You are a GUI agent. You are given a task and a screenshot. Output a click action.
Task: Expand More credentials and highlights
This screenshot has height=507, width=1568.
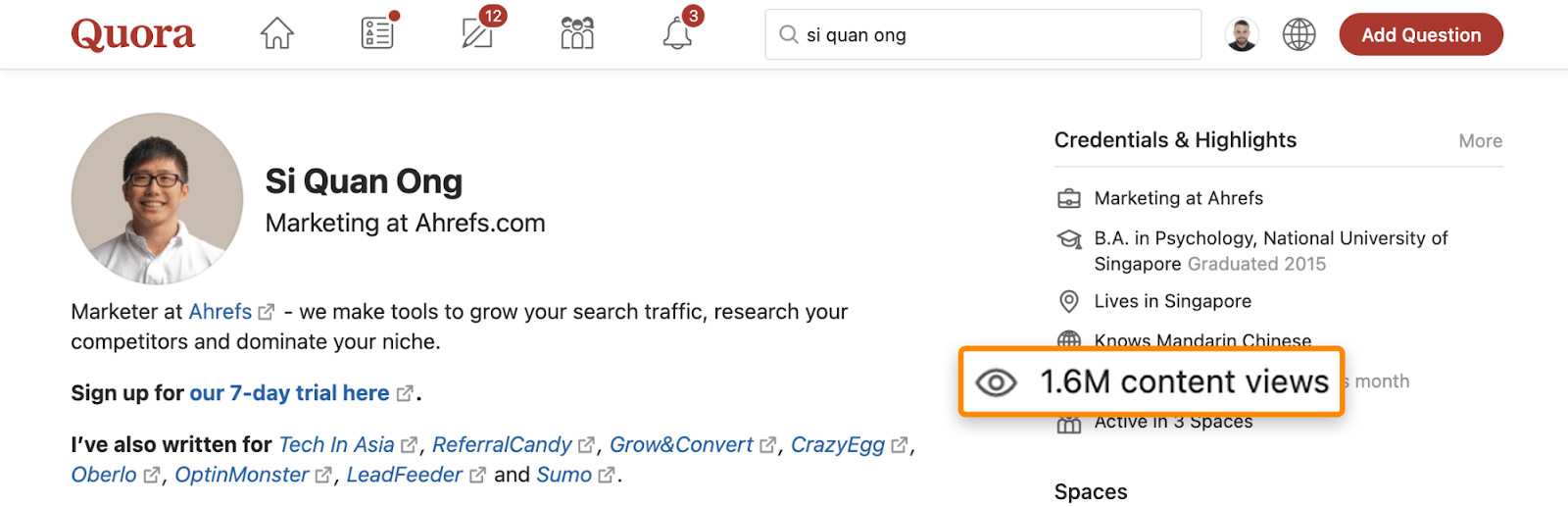(1480, 141)
